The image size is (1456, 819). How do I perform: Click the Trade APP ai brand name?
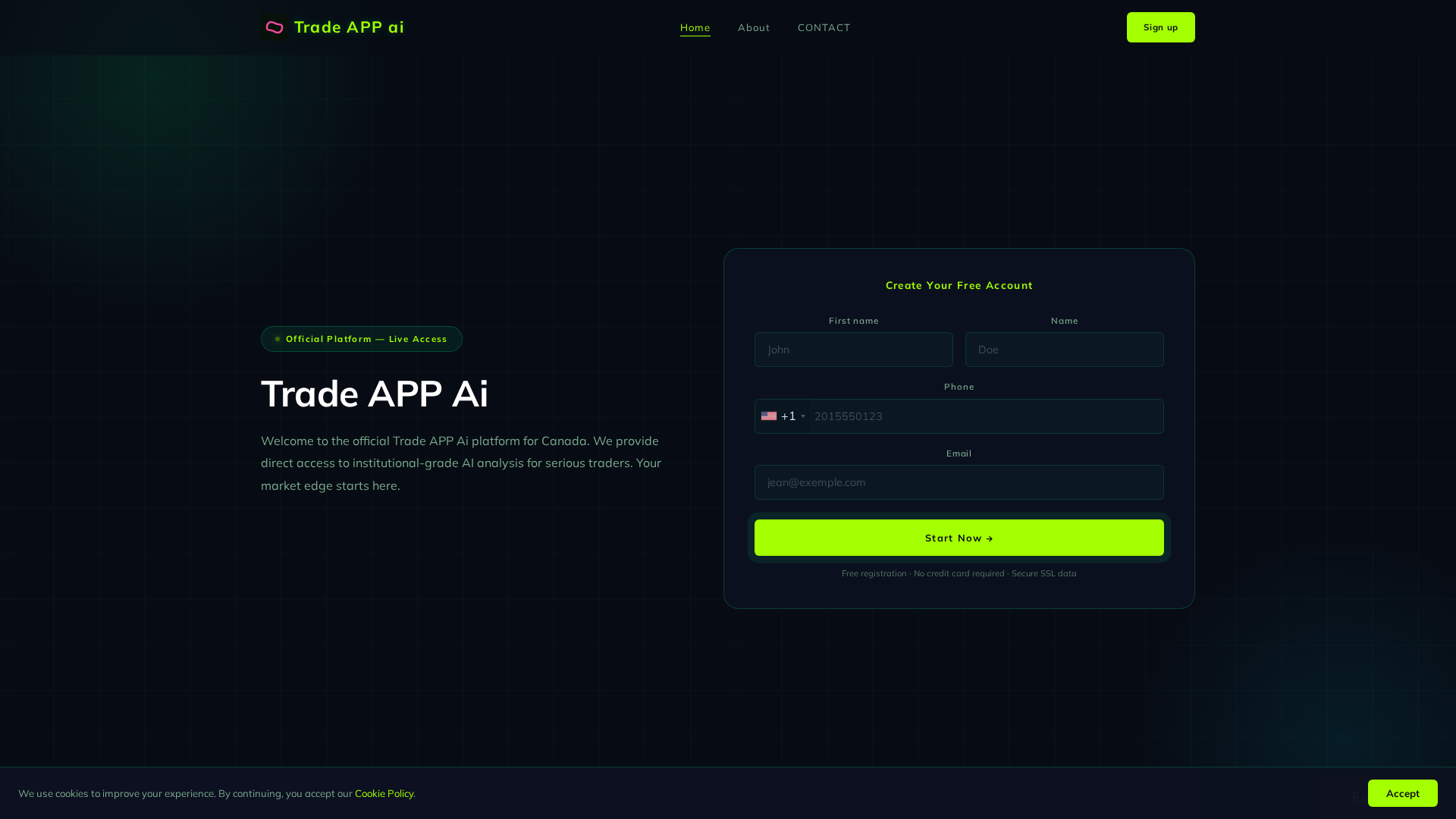[x=350, y=27]
